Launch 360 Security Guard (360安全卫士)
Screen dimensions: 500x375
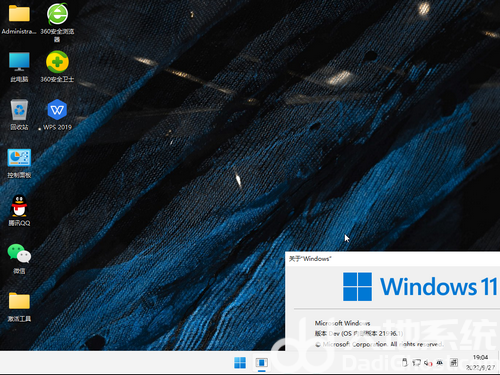click(x=57, y=67)
